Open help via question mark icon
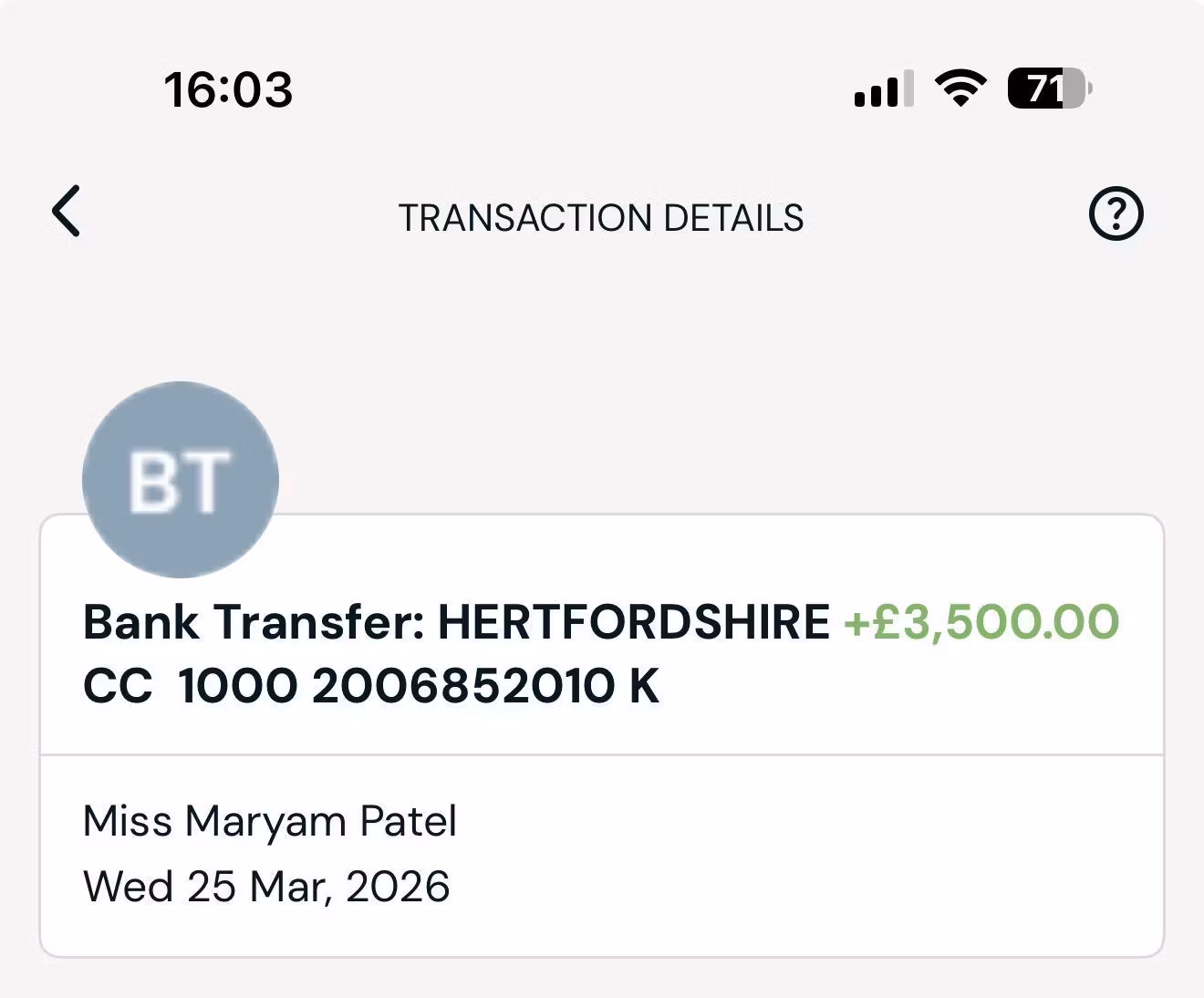This screenshot has width=1204, height=998. (1116, 213)
